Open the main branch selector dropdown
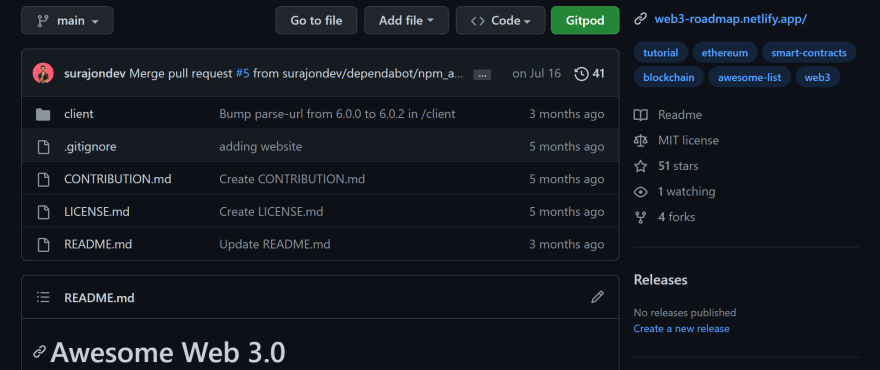Image resolution: width=880 pixels, height=370 pixels. click(67, 20)
